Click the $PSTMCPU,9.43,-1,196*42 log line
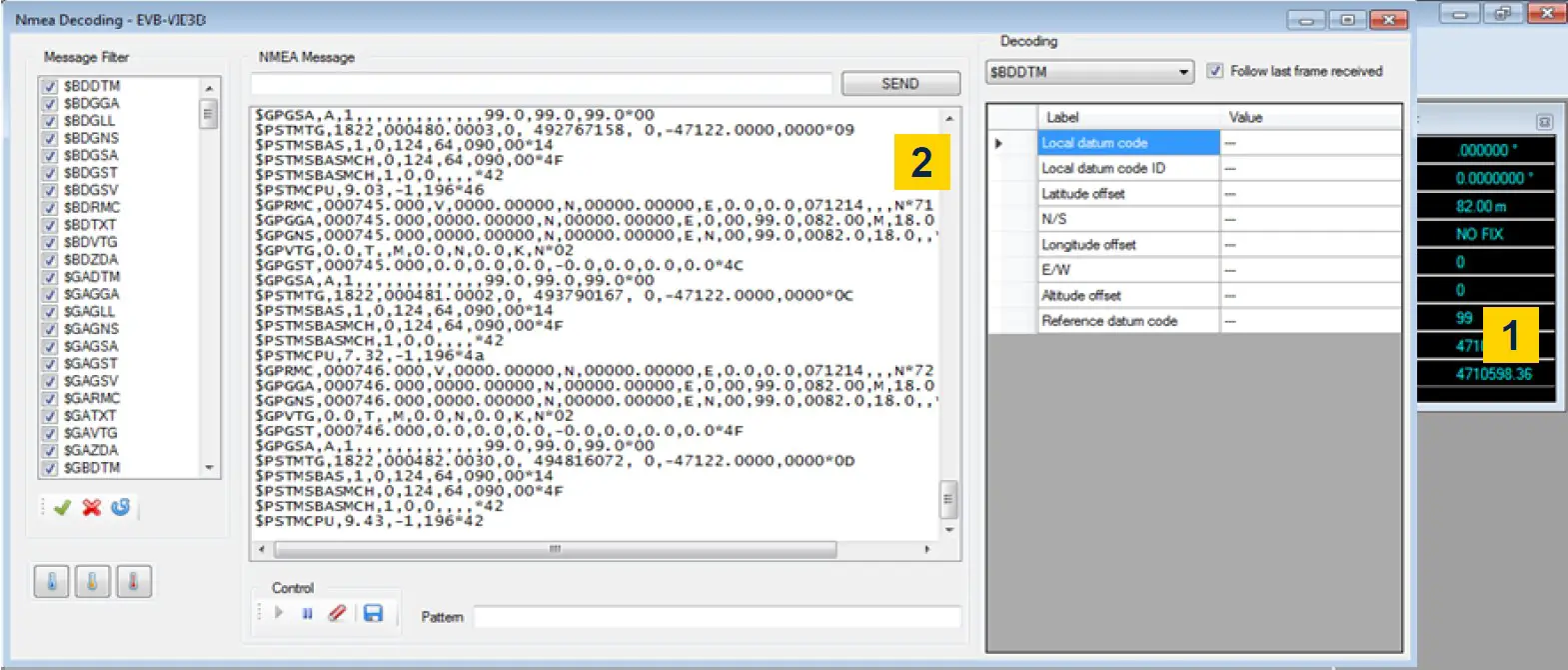The height and width of the screenshot is (670, 1568). [369, 521]
